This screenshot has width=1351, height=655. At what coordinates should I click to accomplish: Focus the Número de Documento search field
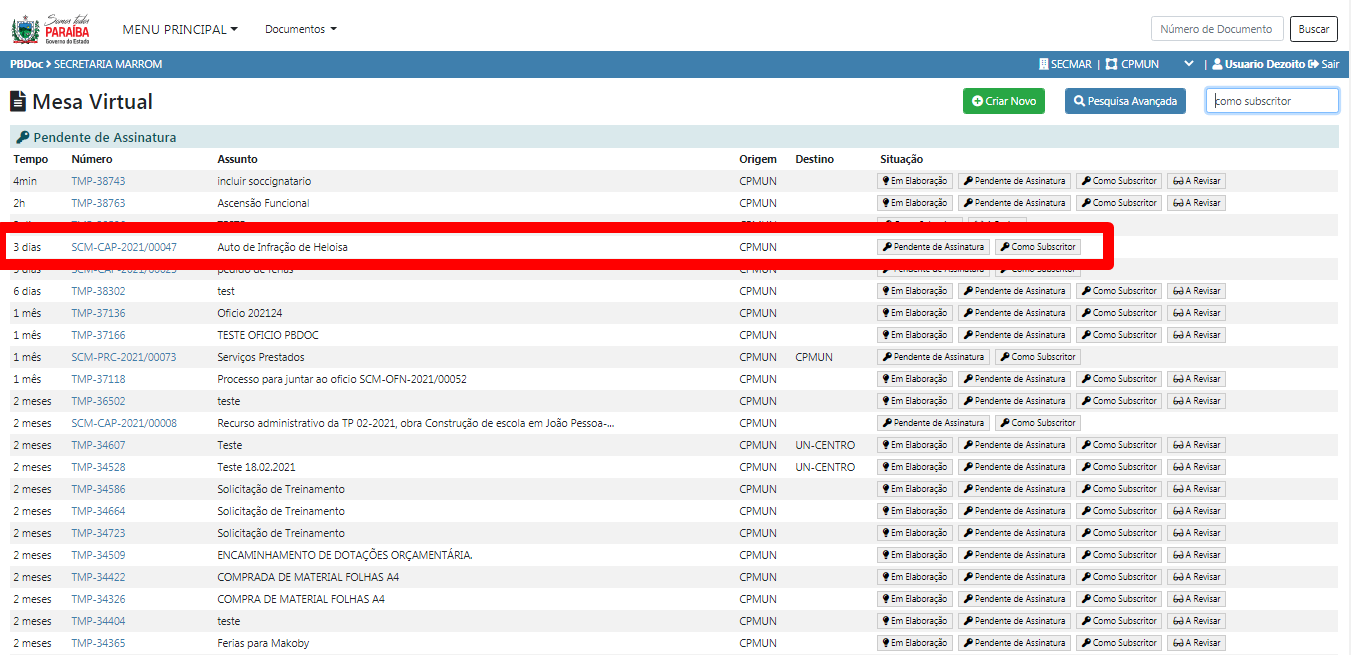point(1216,29)
